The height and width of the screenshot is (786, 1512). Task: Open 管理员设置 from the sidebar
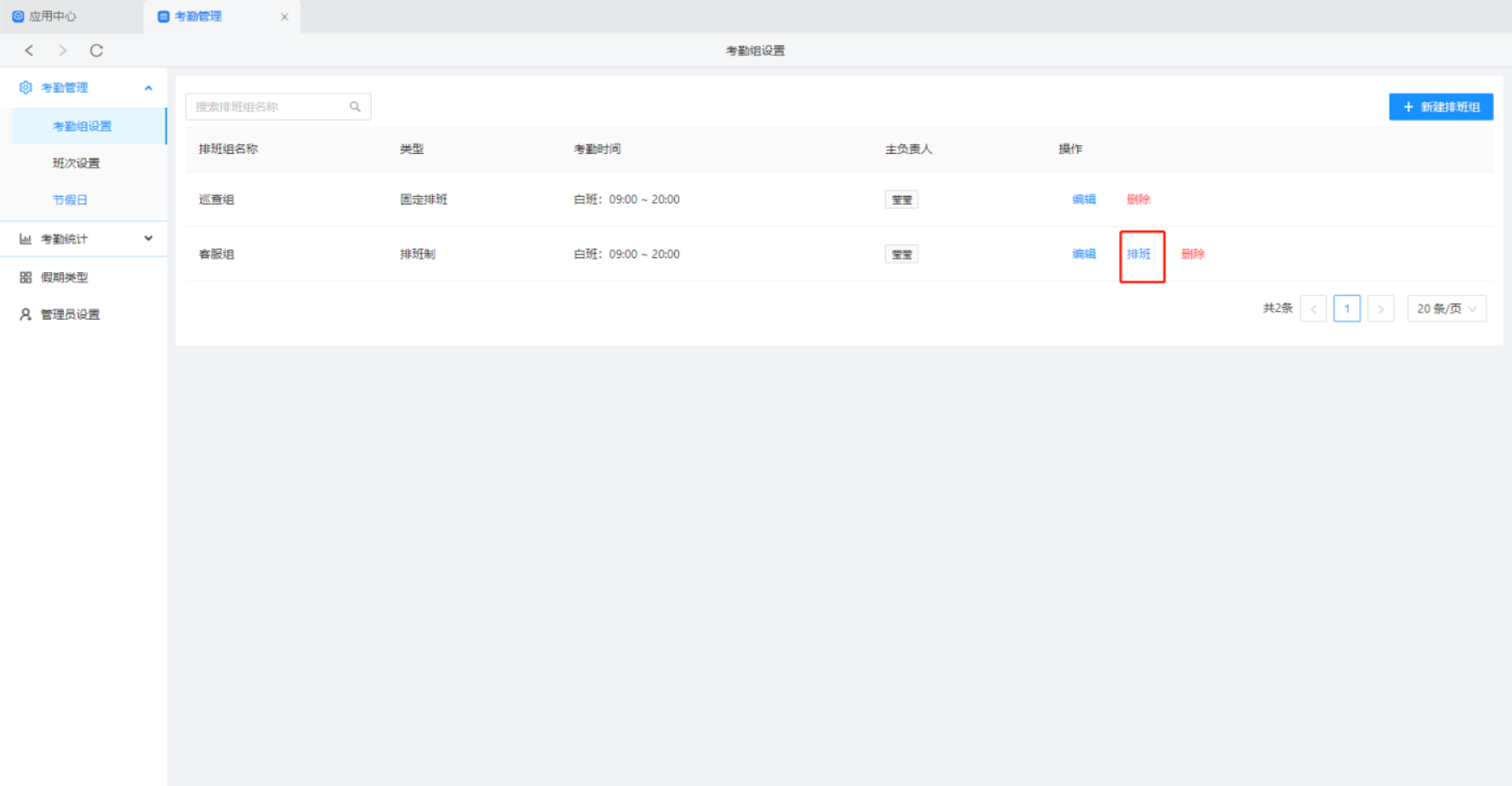coord(70,314)
